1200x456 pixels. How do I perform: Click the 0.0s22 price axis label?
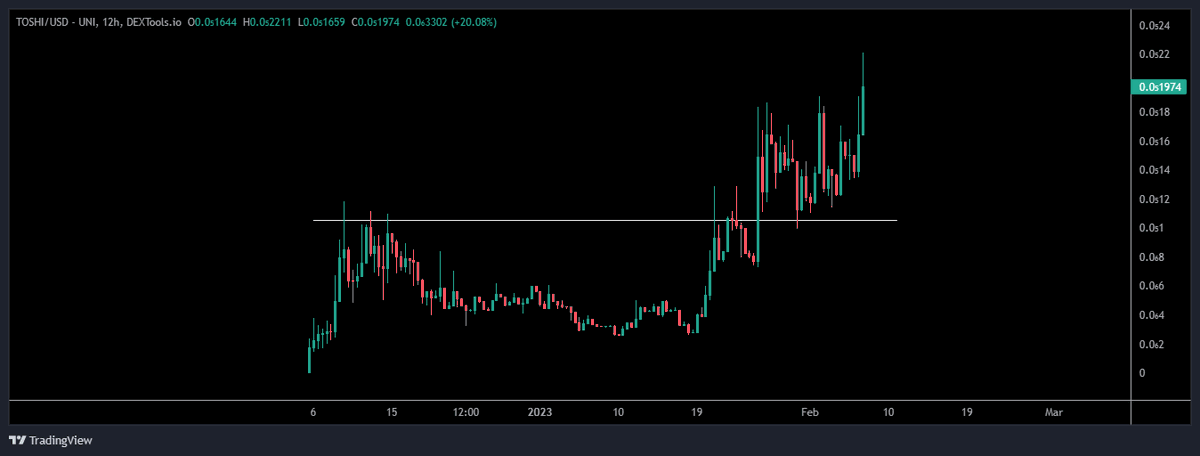tap(1154, 54)
